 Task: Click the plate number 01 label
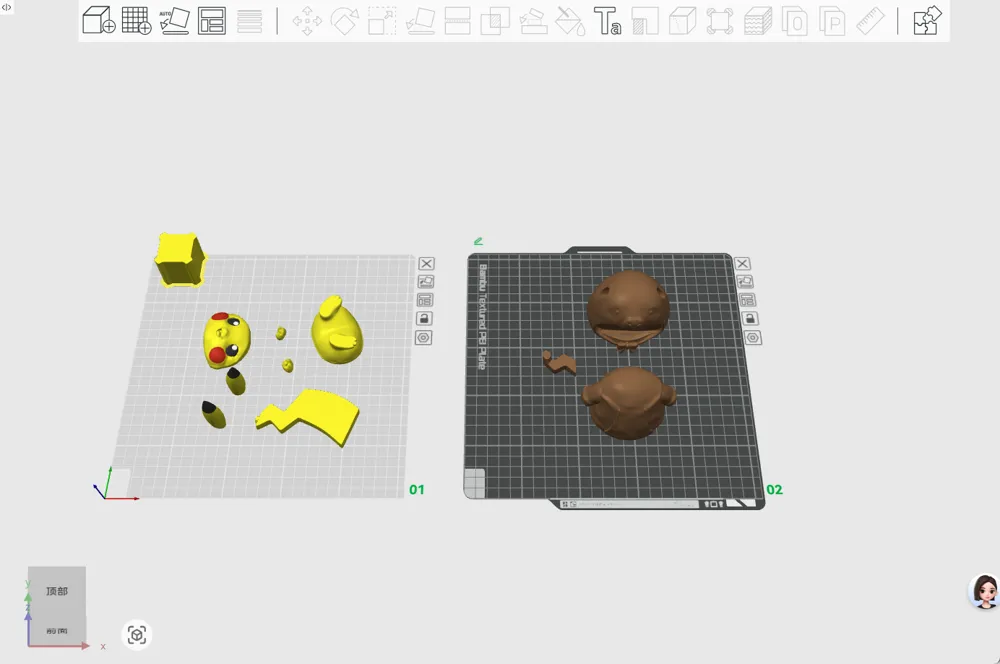(416, 489)
